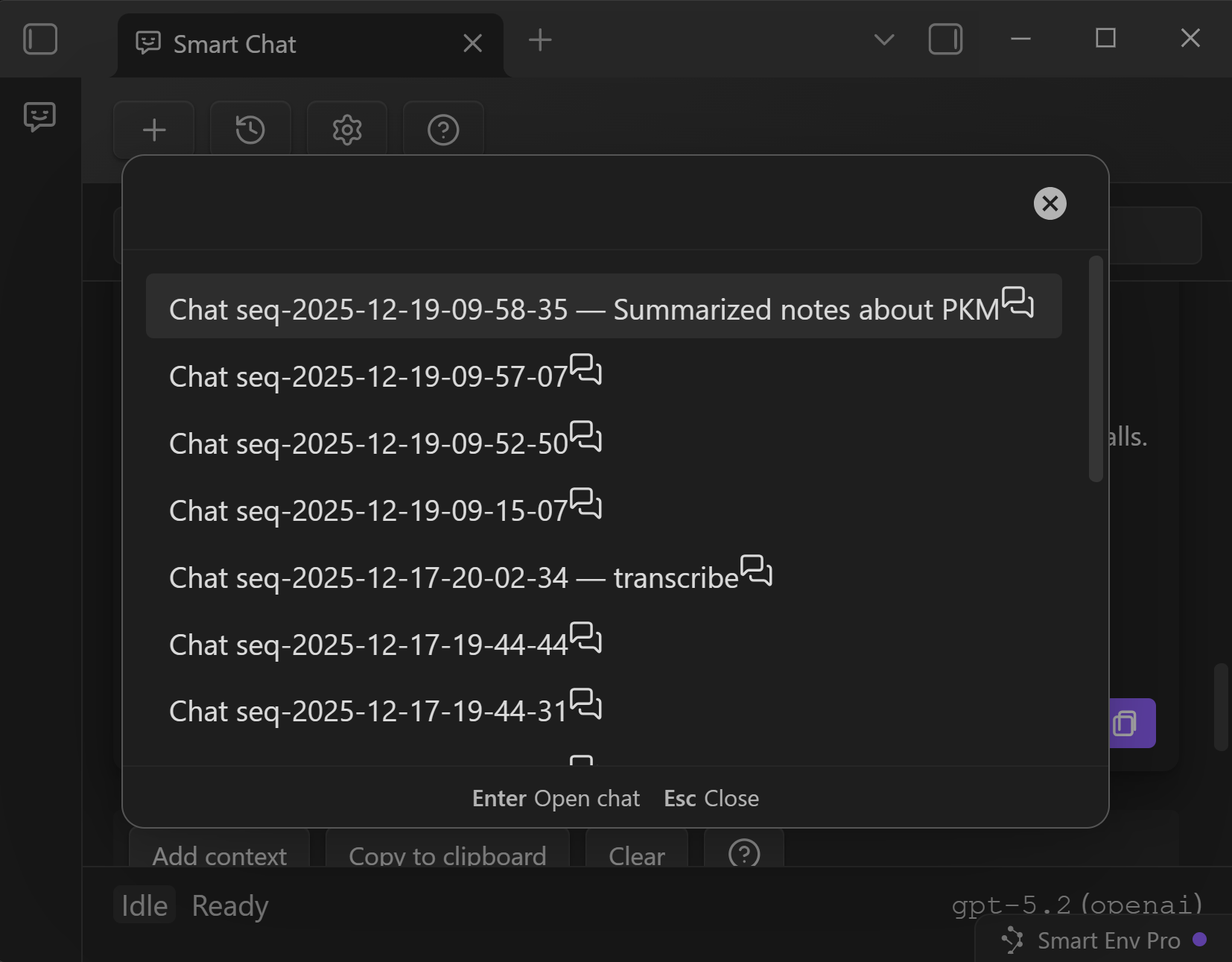The width and height of the screenshot is (1232, 962).
Task: Close the chat history modal
Action: point(1050,203)
